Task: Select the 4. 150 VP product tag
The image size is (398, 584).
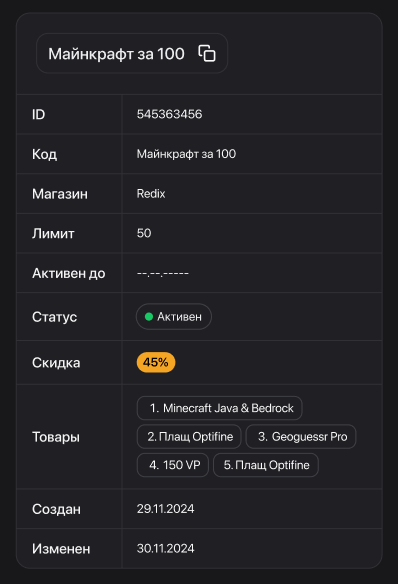Action: [173, 465]
